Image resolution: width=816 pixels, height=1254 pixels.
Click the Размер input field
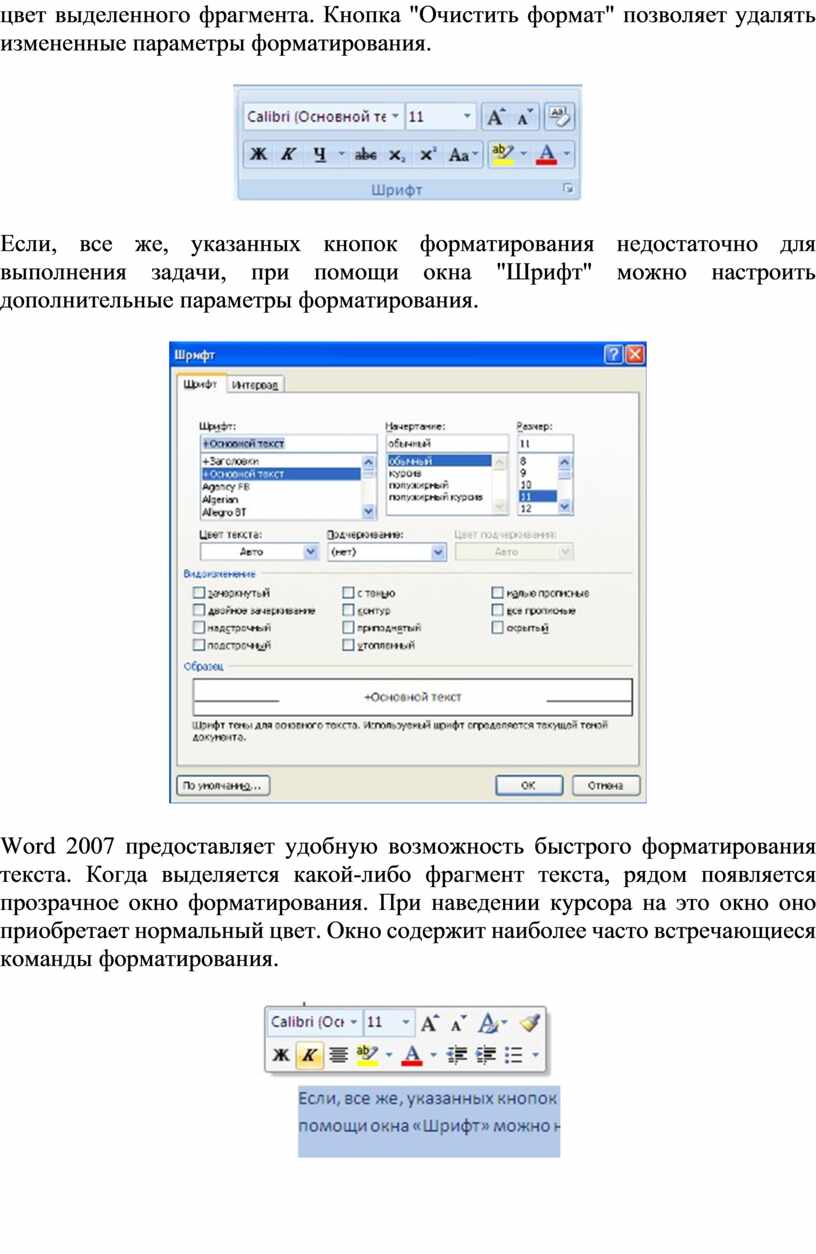click(x=545, y=443)
